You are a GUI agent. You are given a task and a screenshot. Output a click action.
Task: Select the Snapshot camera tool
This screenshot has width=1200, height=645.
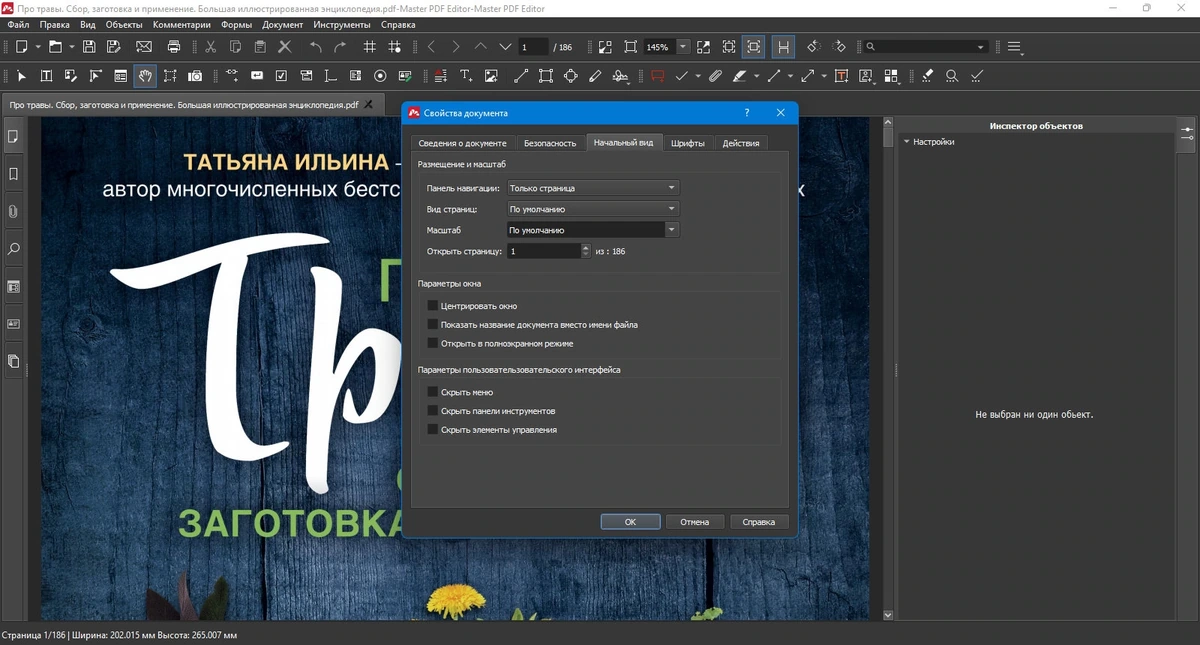(x=196, y=75)
